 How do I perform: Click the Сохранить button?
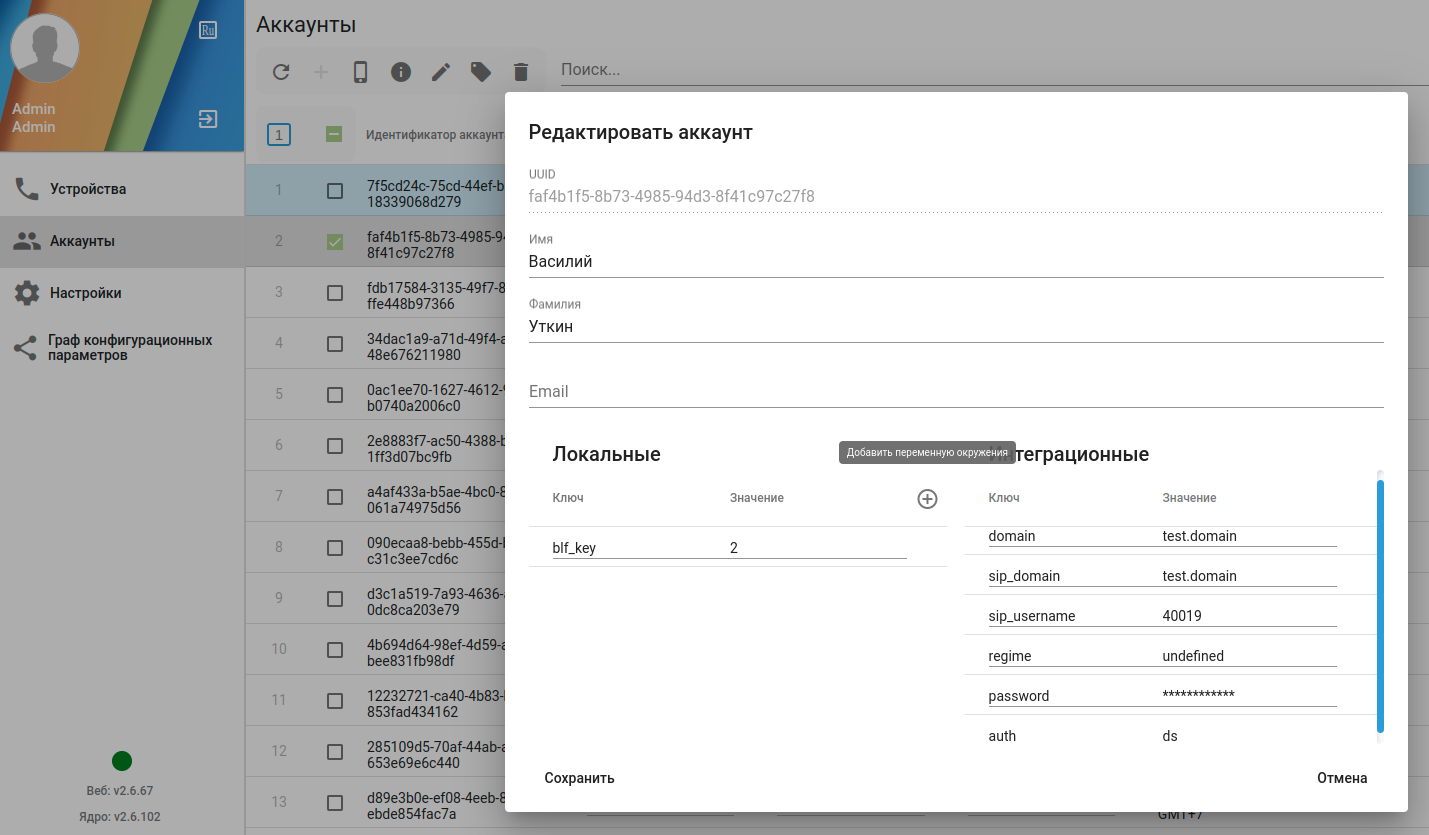(579, 778)
